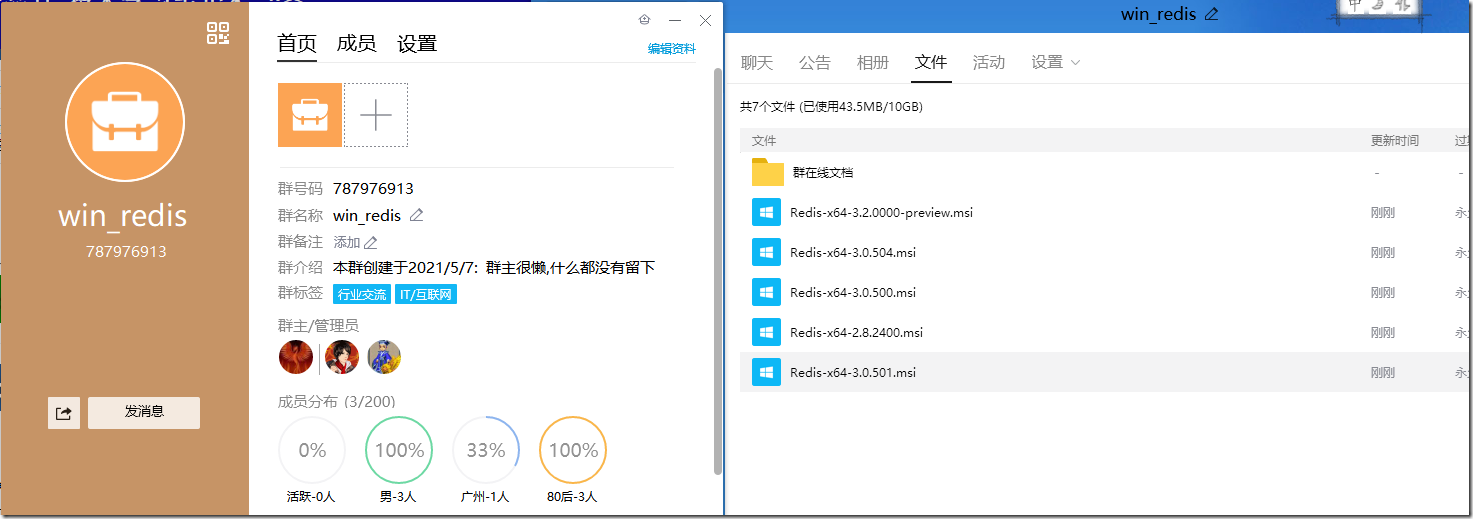Image resolution: width=1473 pixels, height=519 pixels.
Task: Click the 33% 广州 member circle
Action: pyautogui.click(x=486, y=451)
